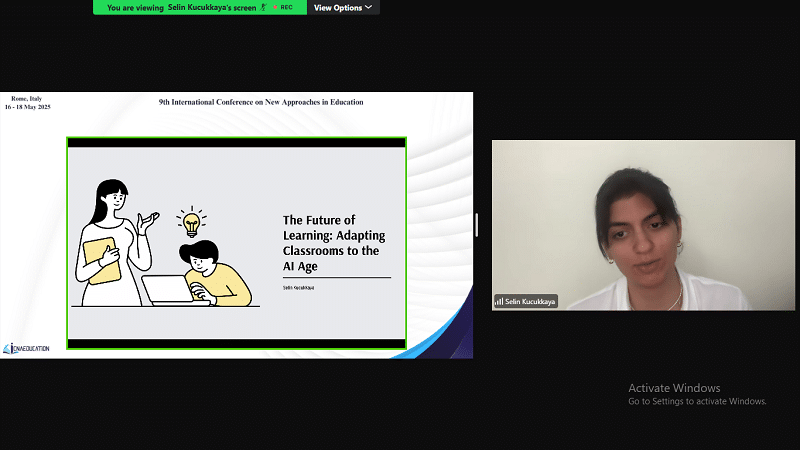Click the red REC recording indicator
Screen dimensions: 800x450
285,7
